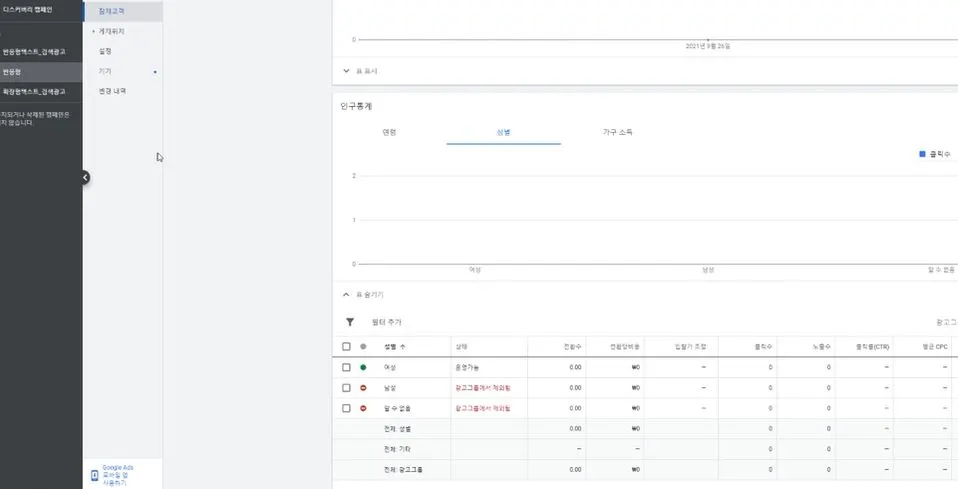Click the 입찰가 조정 cell for 여성

[x=681, y=367]
